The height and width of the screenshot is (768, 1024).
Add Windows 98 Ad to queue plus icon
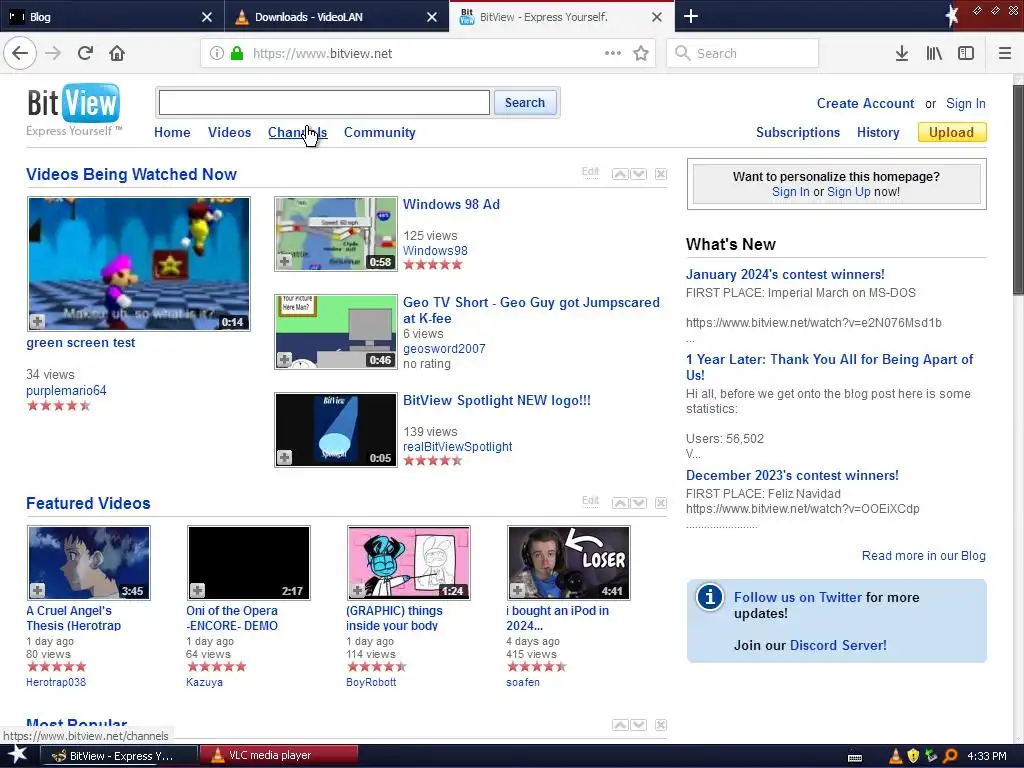pyautogui.click(x=284, y=261)
